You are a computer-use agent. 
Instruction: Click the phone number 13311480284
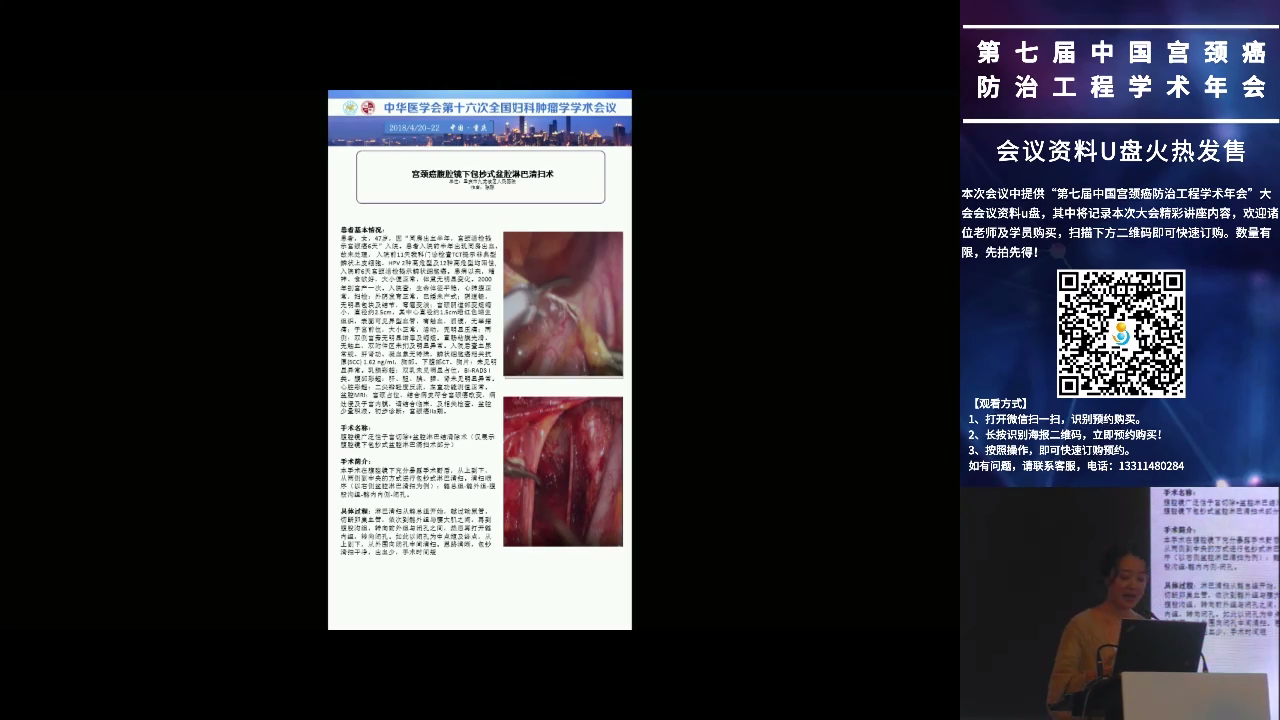click(1150, 466)
